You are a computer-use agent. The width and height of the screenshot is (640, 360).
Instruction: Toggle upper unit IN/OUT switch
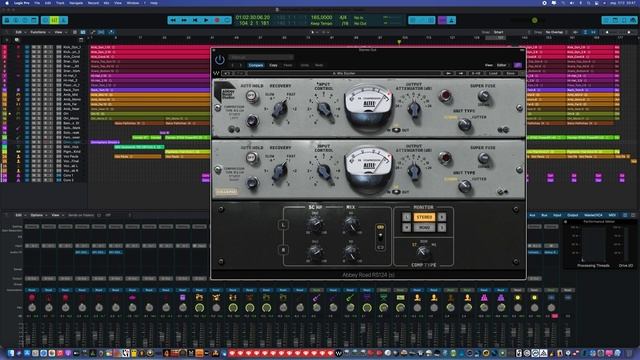pos(396,130)
